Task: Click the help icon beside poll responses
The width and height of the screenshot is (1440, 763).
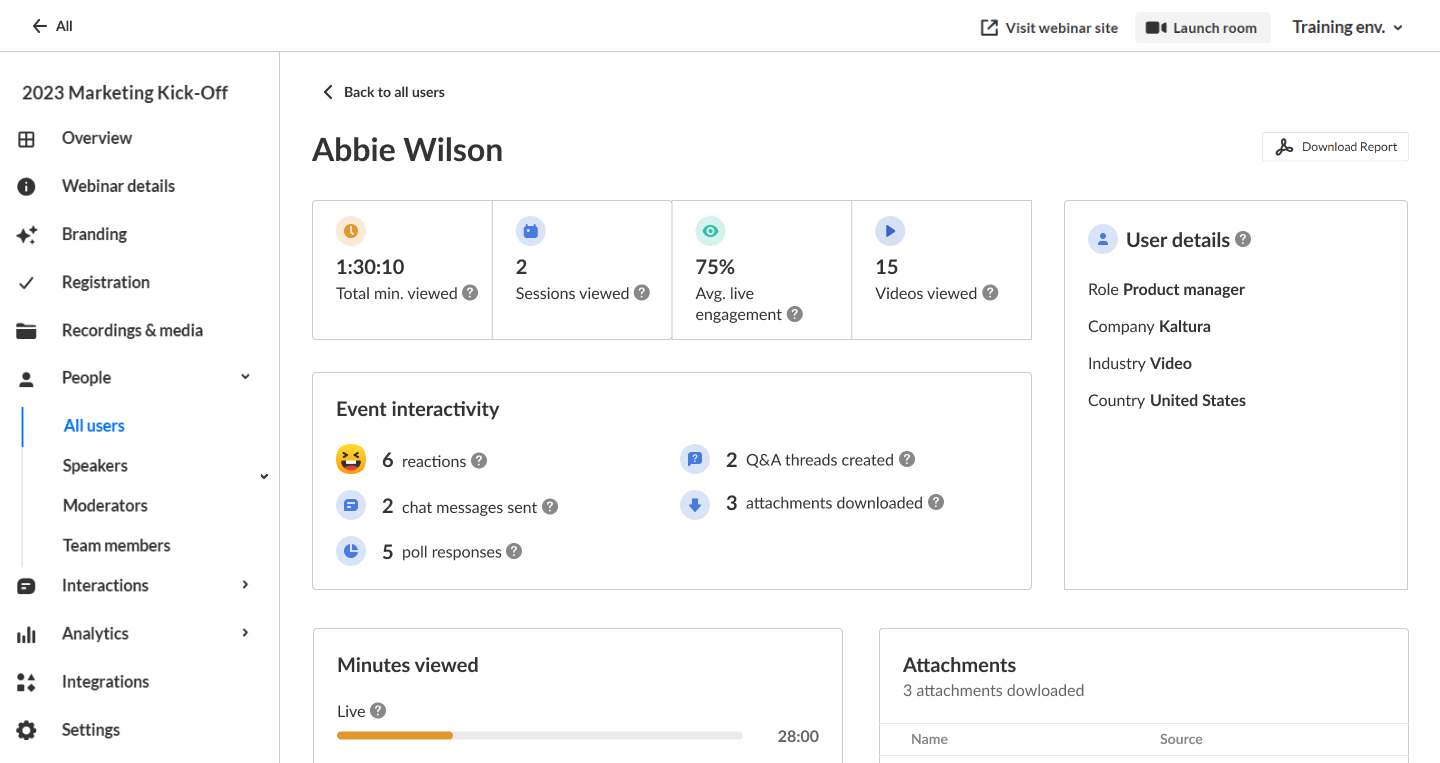Action: [x=514, y=551]
